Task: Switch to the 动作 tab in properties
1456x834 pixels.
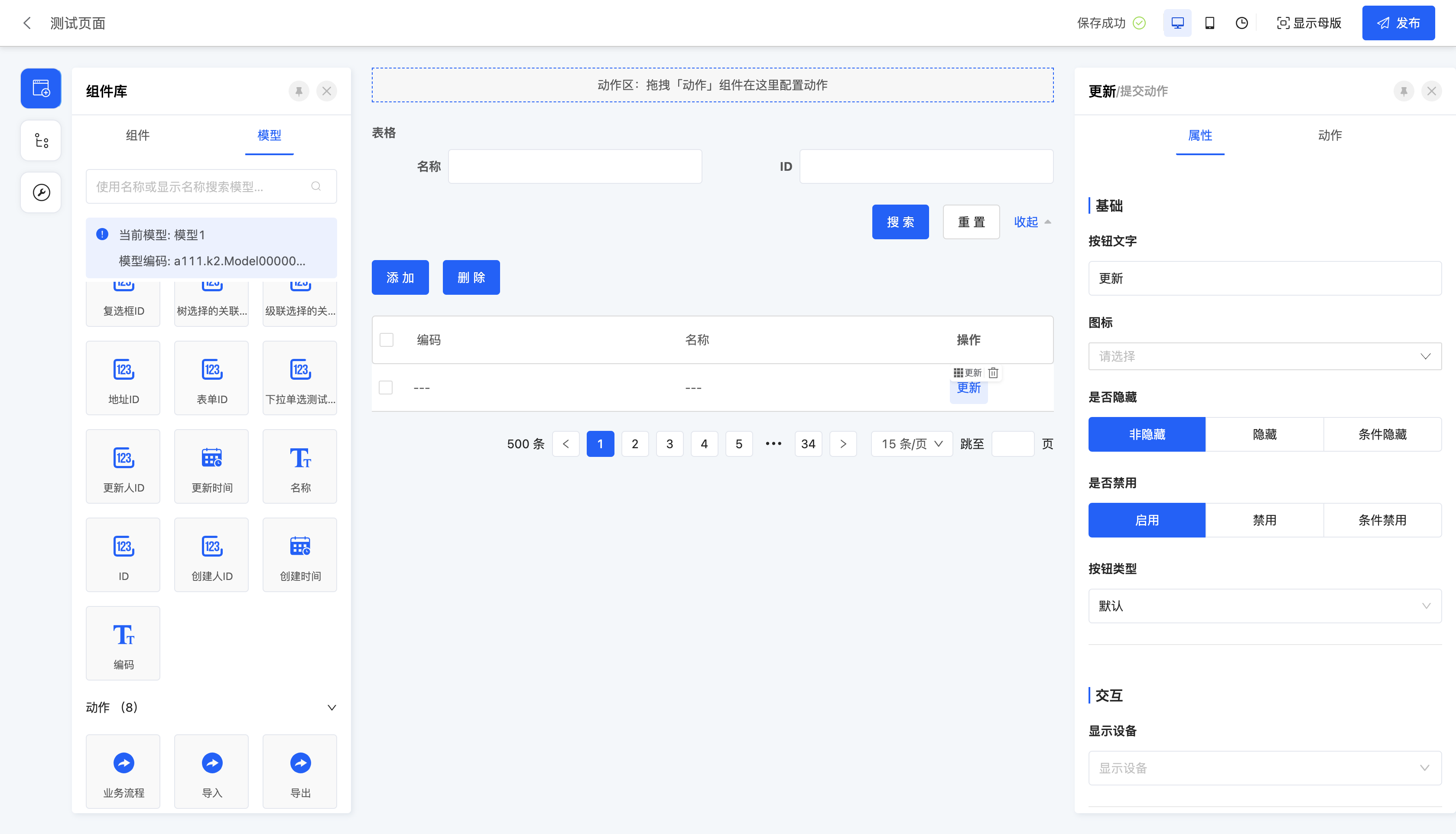Action: [1329, 135]
